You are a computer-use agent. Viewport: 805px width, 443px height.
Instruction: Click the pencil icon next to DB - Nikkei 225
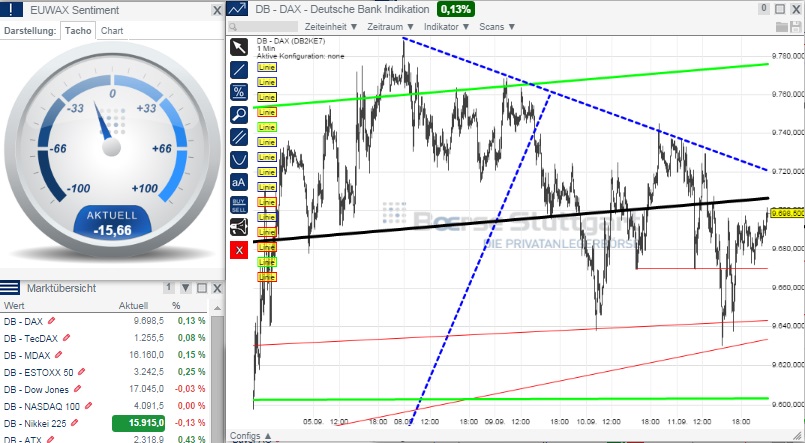click(x=75, y=423)
